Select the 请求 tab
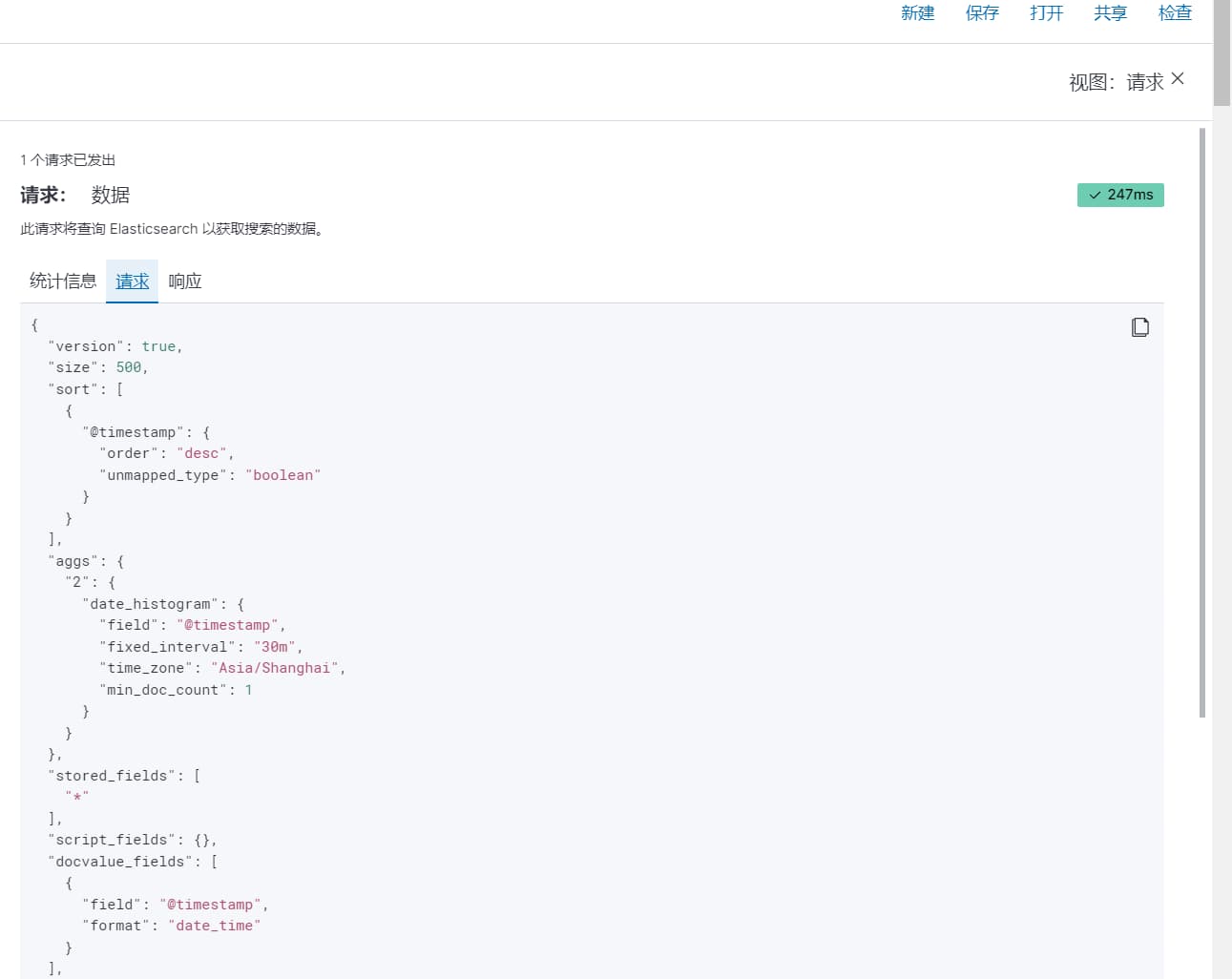 pos(132,281)
